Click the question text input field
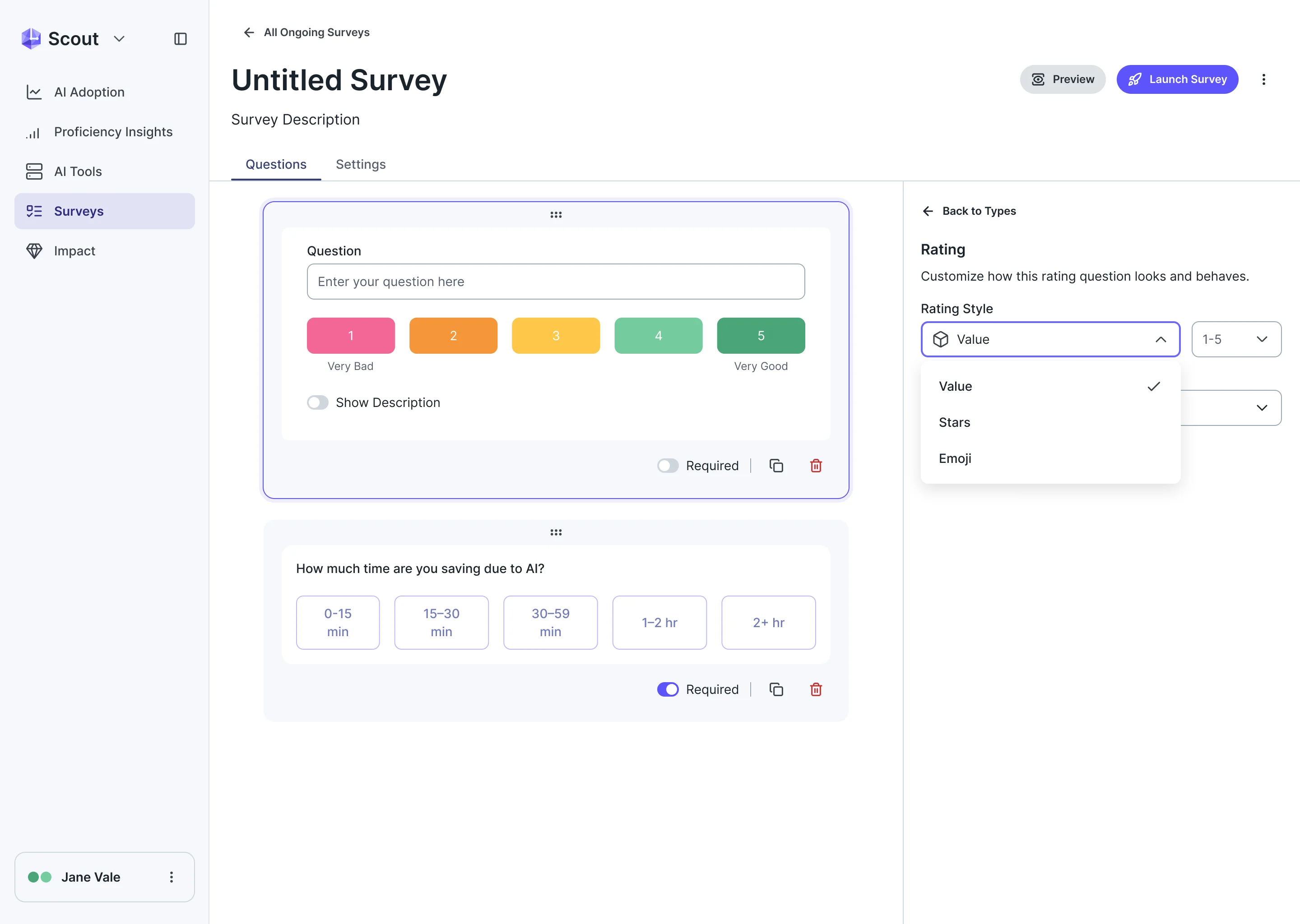 556,282
